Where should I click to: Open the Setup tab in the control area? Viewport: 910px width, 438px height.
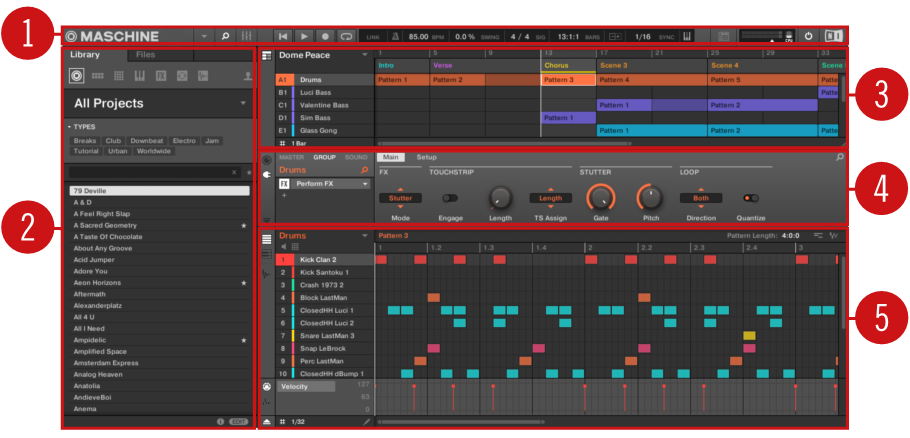coord(426,157)
